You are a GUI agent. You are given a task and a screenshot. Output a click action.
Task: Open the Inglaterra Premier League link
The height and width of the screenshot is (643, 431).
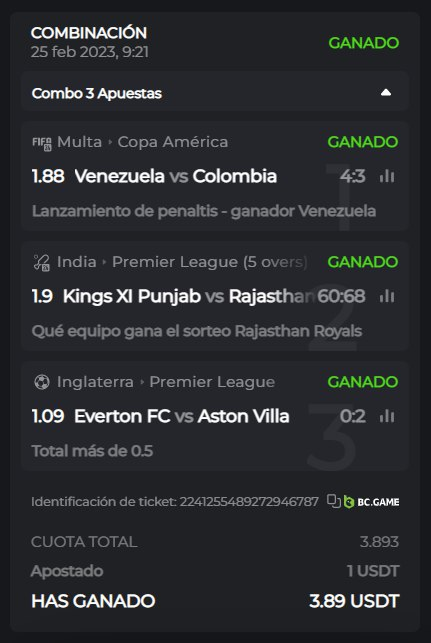[x=212, y=382]
